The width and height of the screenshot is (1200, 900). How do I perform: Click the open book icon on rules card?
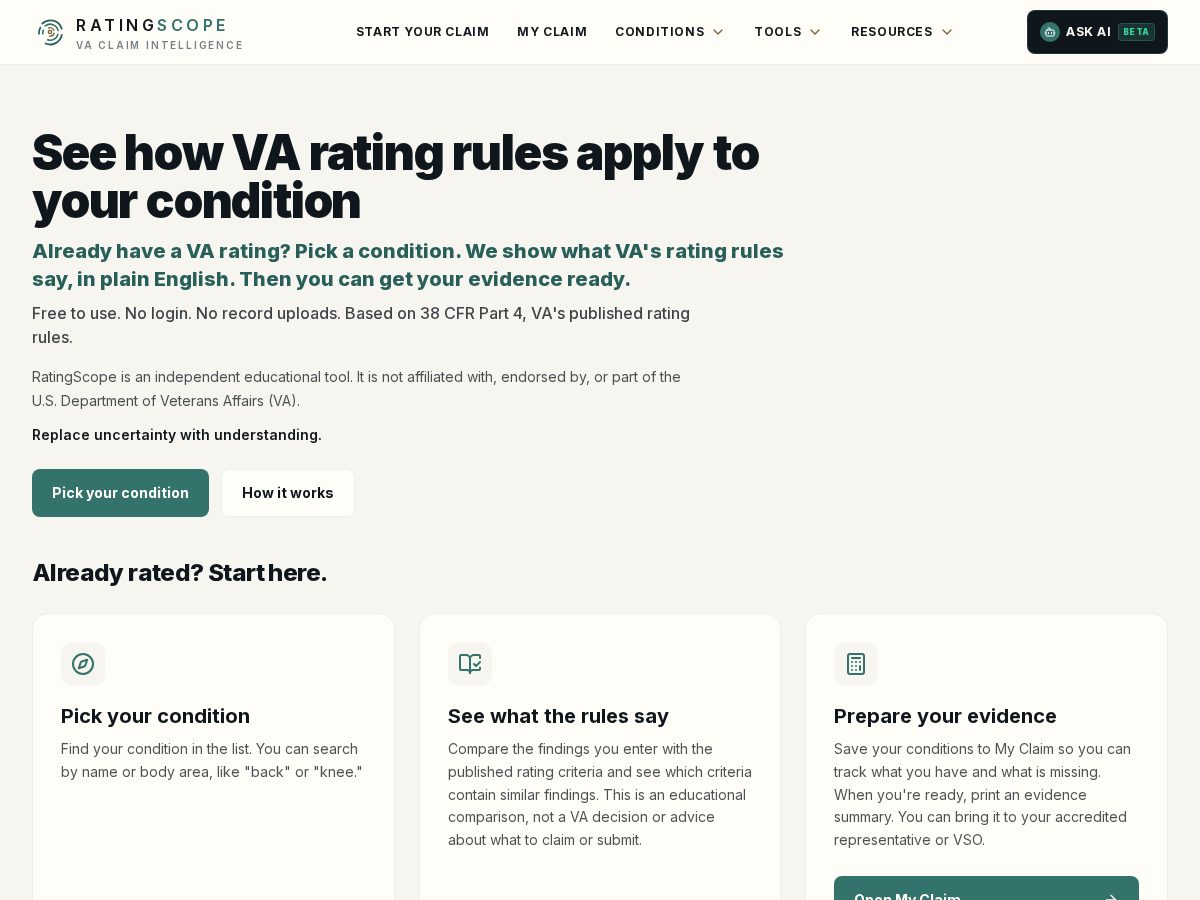(470, 664)
